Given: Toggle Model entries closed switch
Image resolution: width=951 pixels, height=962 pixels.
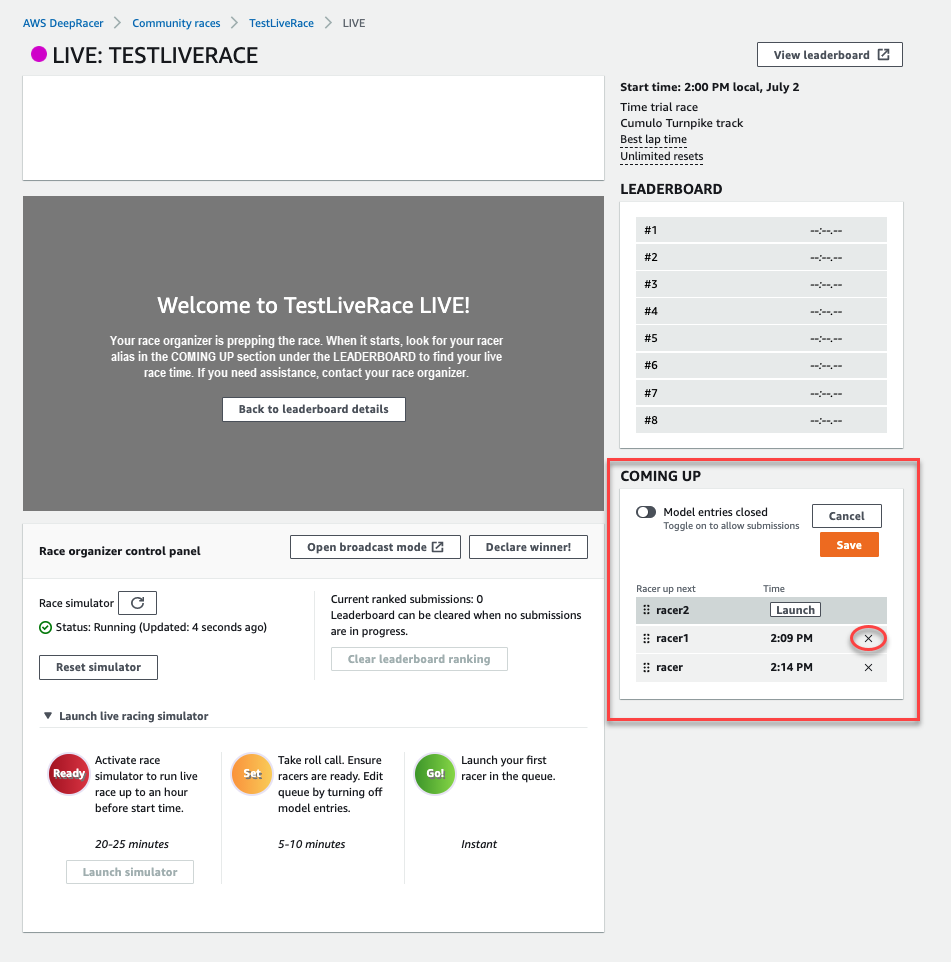Looking at the screenshot, I should point(646,512).
